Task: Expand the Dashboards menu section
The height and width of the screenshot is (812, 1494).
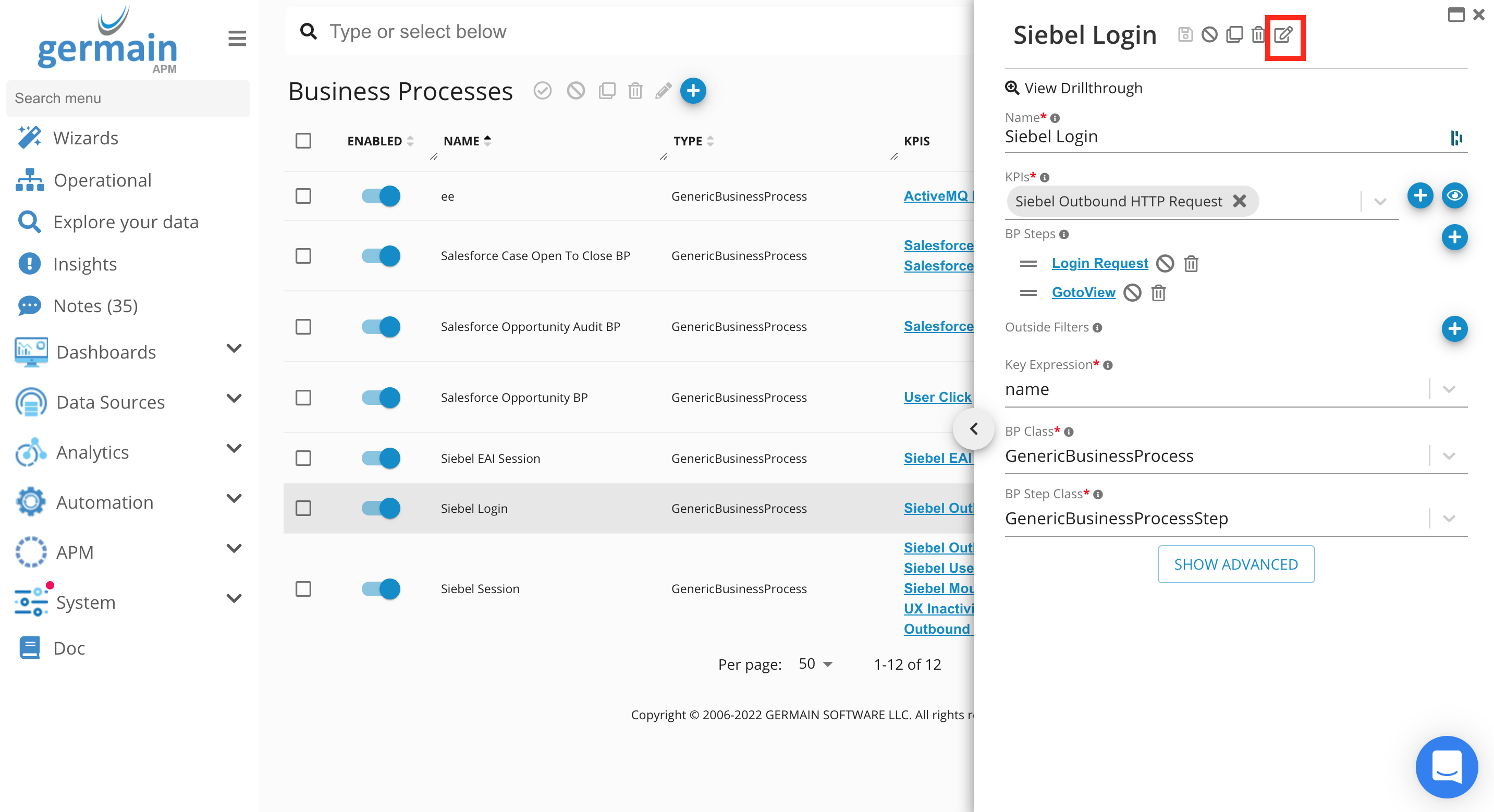Action: [x=234, y=349]
